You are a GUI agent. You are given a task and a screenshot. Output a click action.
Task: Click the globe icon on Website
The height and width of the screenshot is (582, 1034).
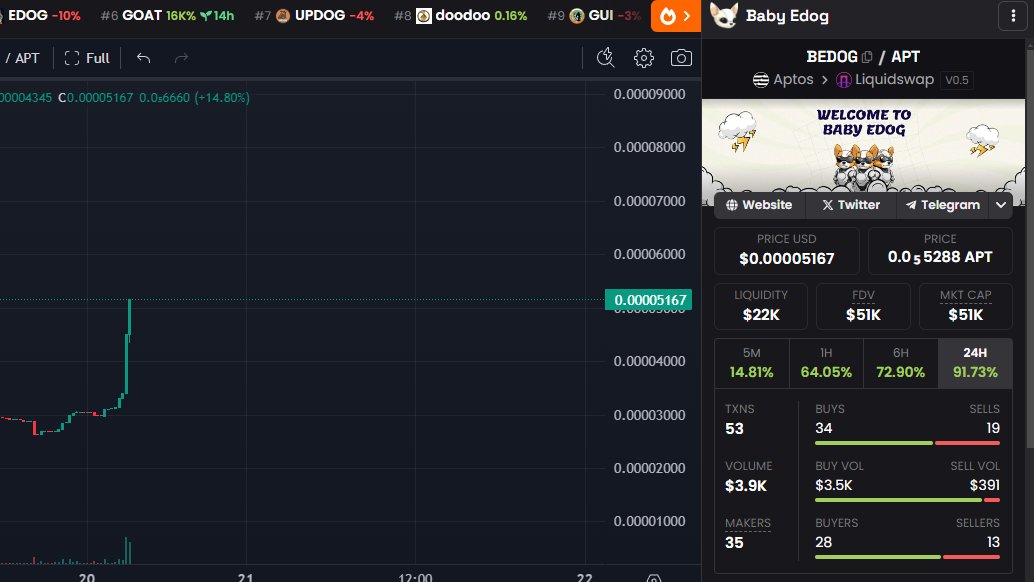click(732, 205)
